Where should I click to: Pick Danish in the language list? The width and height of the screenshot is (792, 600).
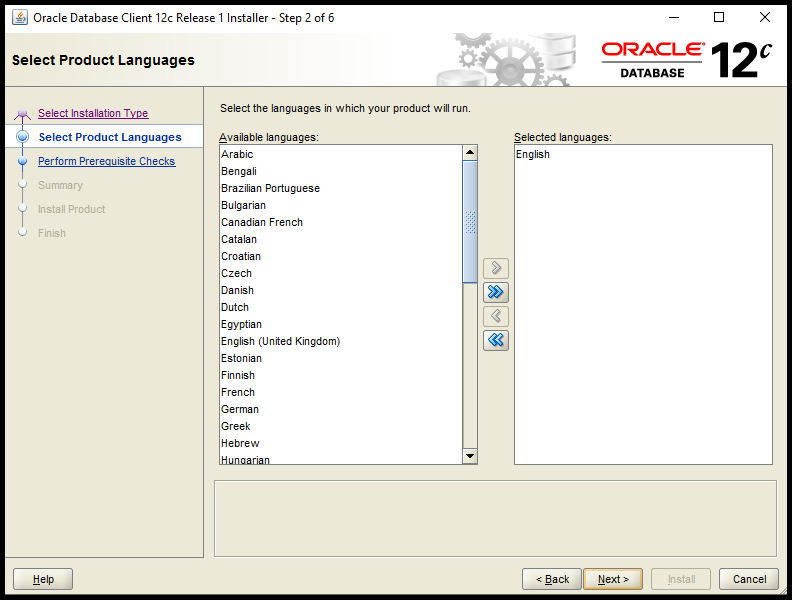(341, 290)
